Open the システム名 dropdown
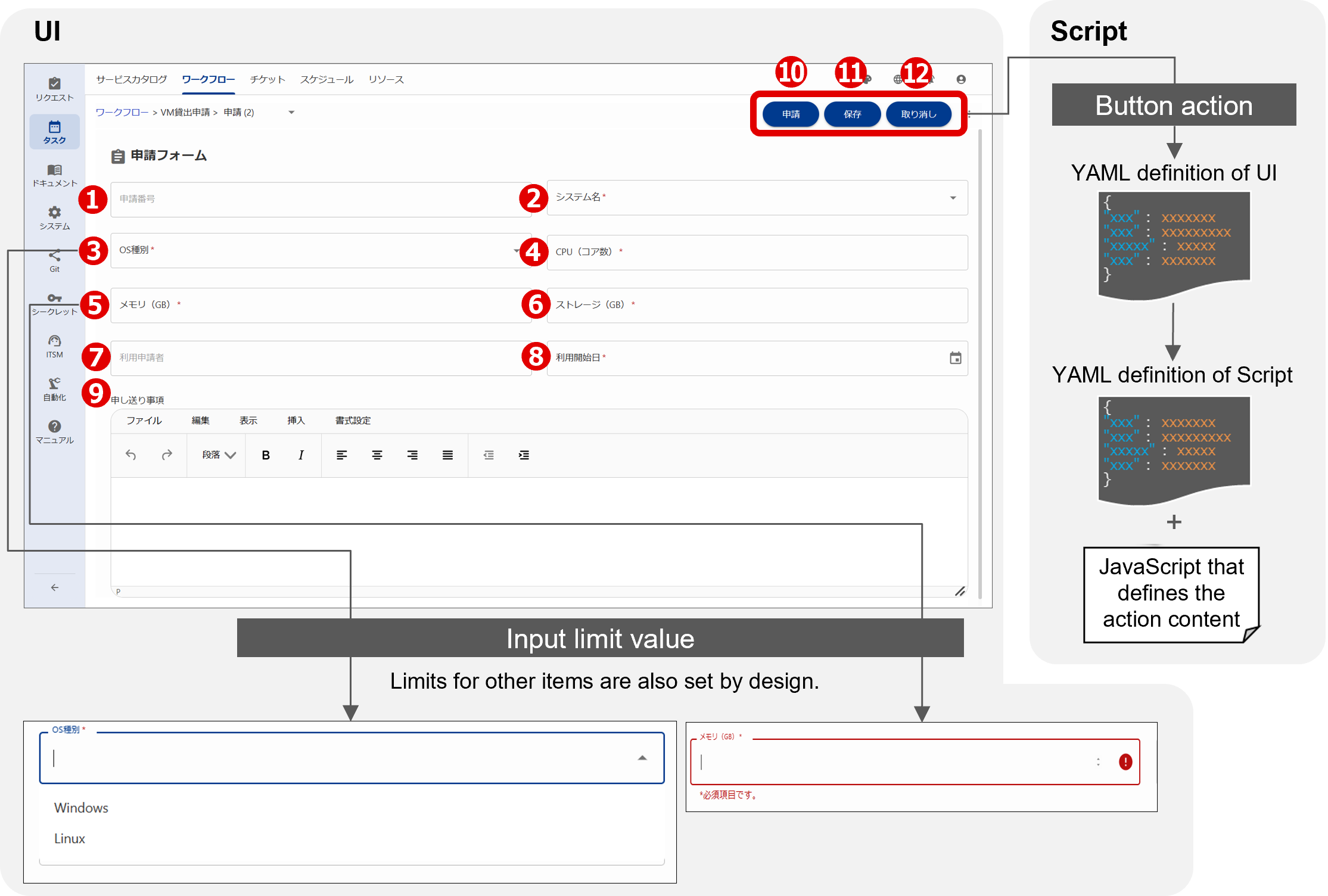This screenshot has height=896, width=1328. click(x=953, y=198)
